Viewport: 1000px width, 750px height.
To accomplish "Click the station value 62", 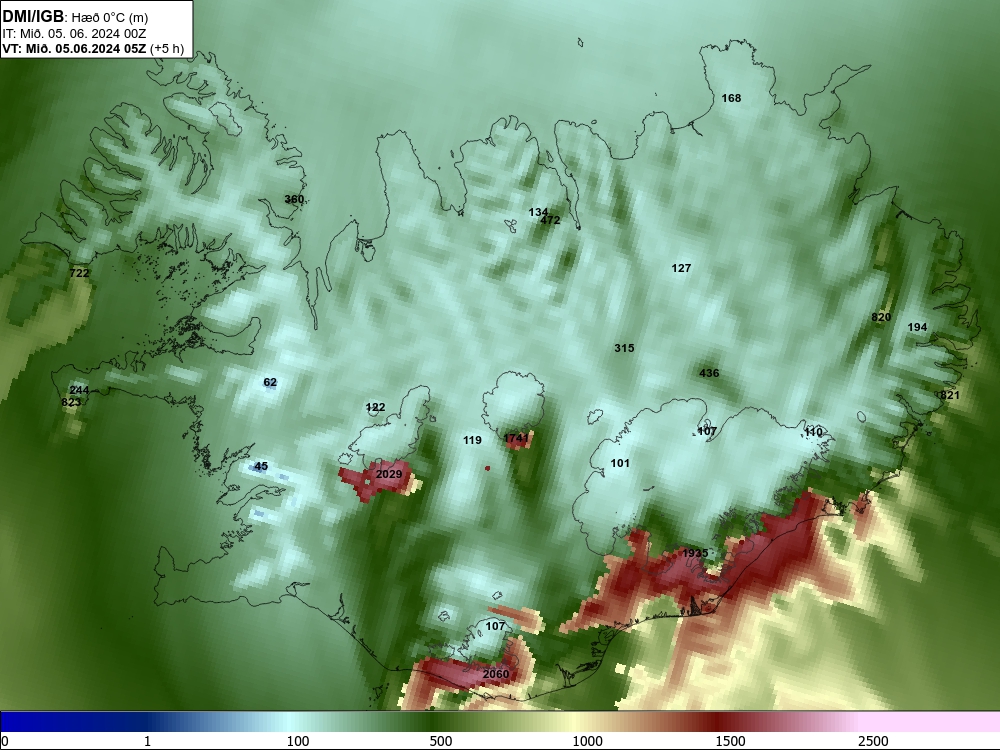I will [x=270, y=382].
